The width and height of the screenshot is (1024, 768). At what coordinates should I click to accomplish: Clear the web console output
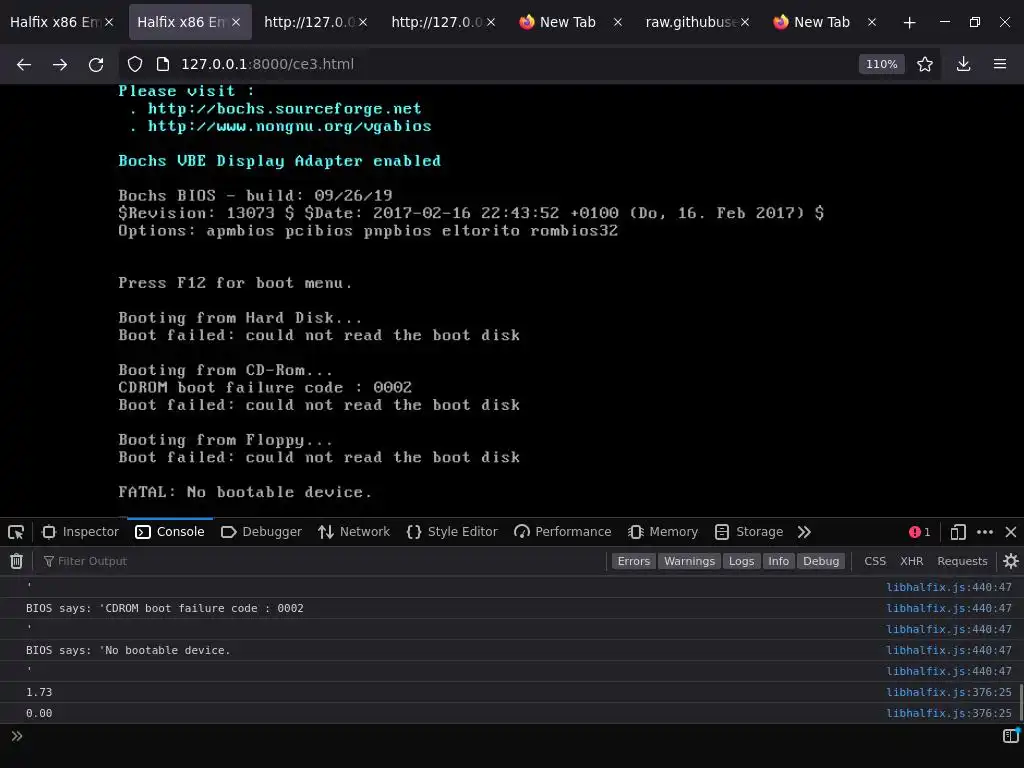(16, 561)
